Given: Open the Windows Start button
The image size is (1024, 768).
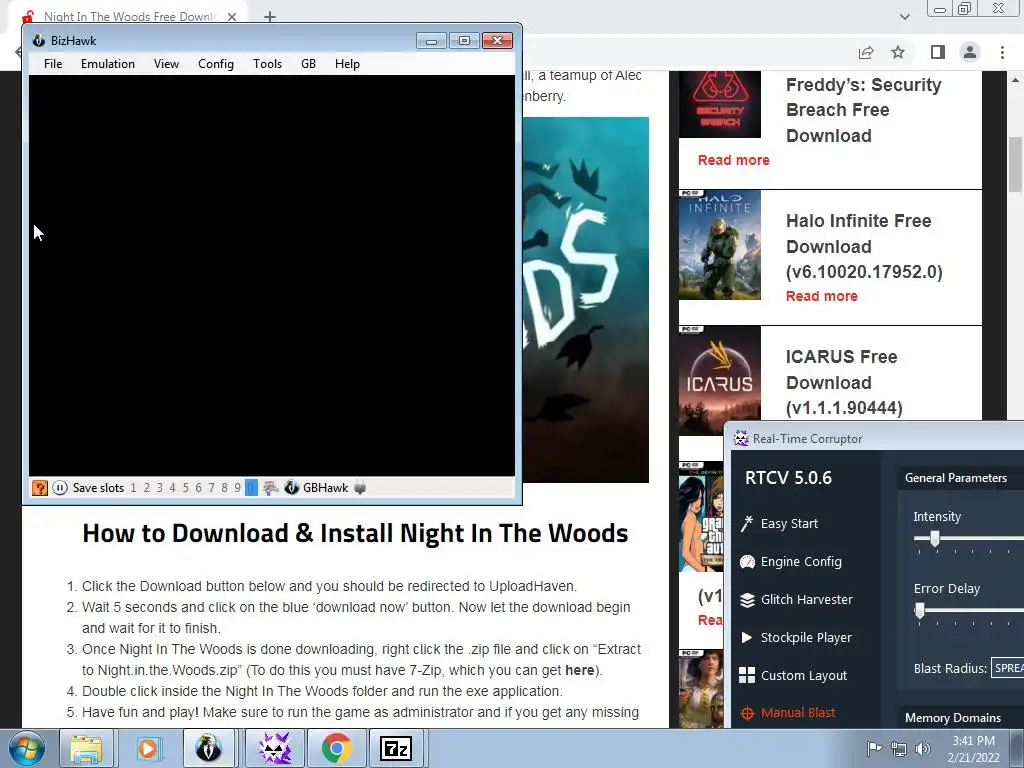Looking at the screenshot, I should [26, 748].
